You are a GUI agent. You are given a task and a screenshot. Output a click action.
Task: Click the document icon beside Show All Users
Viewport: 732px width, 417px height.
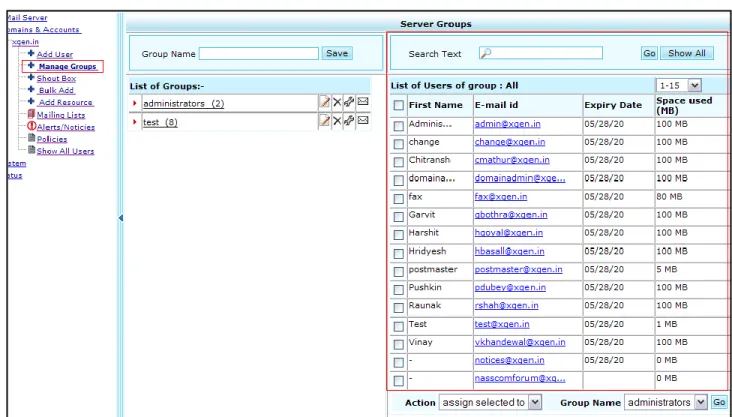pyautogui.click(x=31, y=150)
